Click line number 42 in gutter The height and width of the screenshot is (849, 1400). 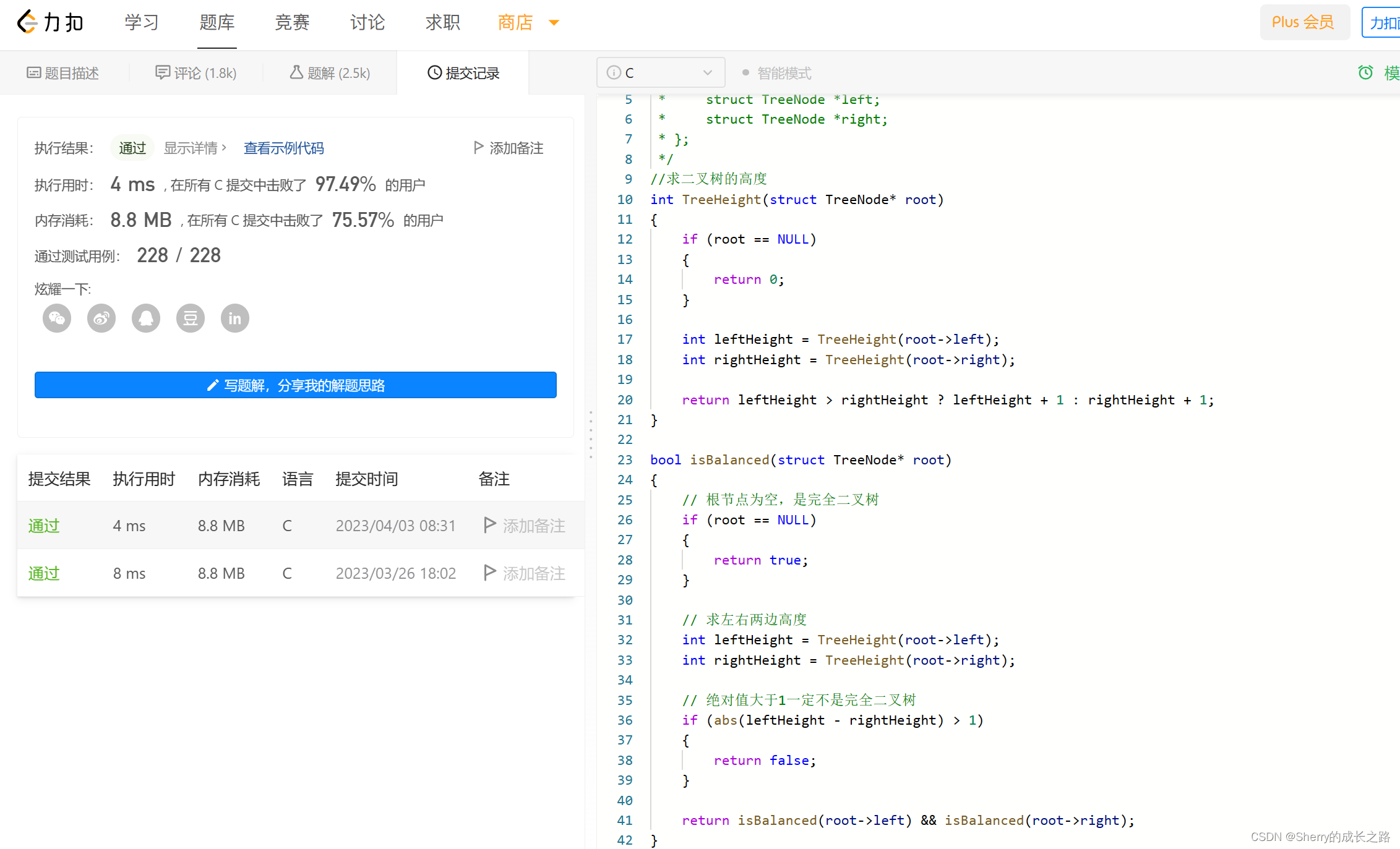coord(625,840)
